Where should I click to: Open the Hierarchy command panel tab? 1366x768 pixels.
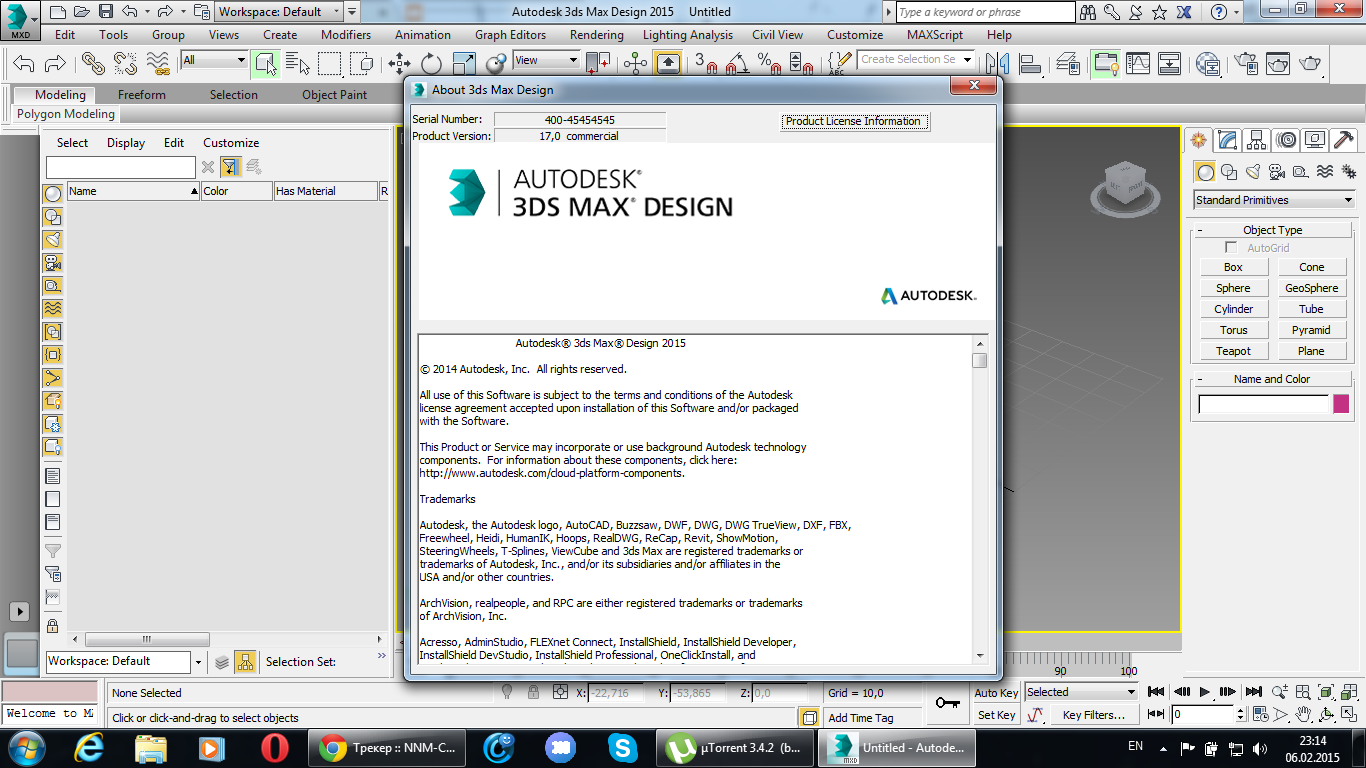[x=1257, y=140]
